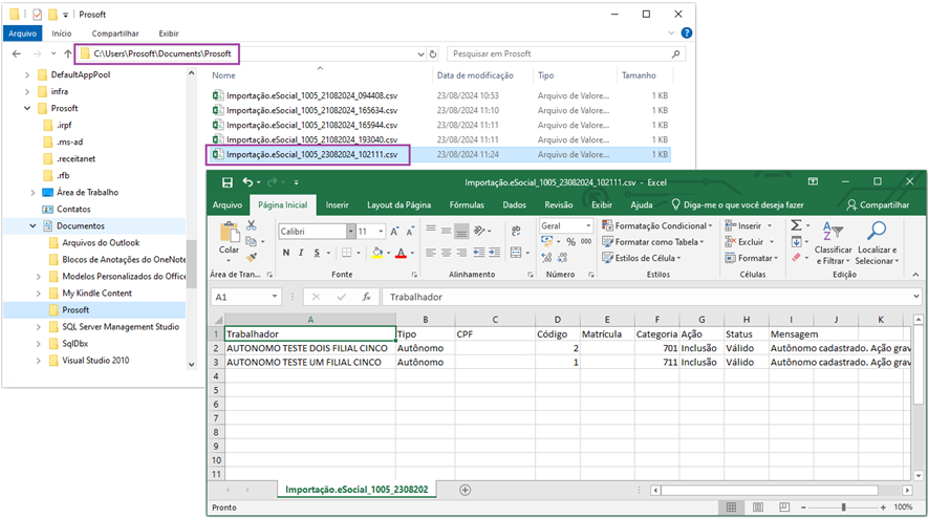Click the Accounting Number Format icon
Image resolution: width=931 pixels, height=523 pixels.
pyautogui.click(x=547, y=242)
